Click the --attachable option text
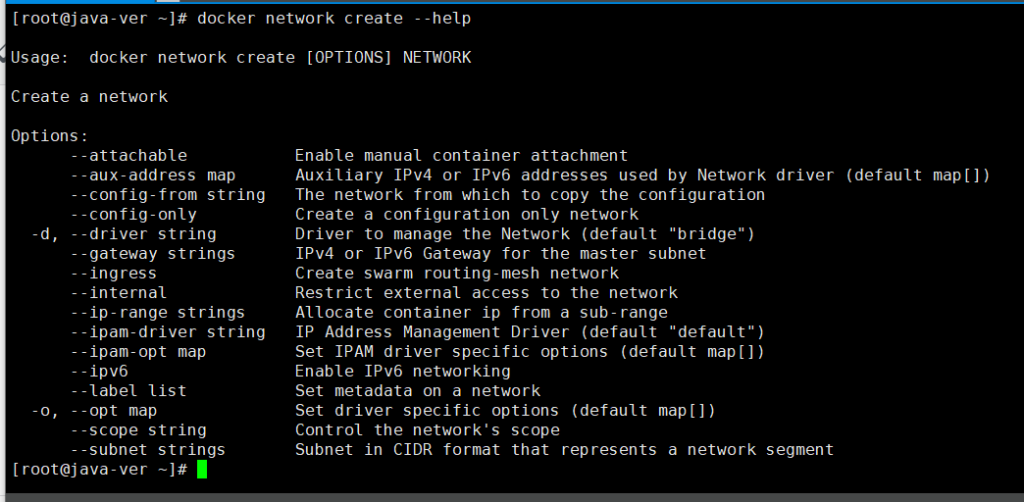The image size is (1024, 502). click(x=128, y=155)
